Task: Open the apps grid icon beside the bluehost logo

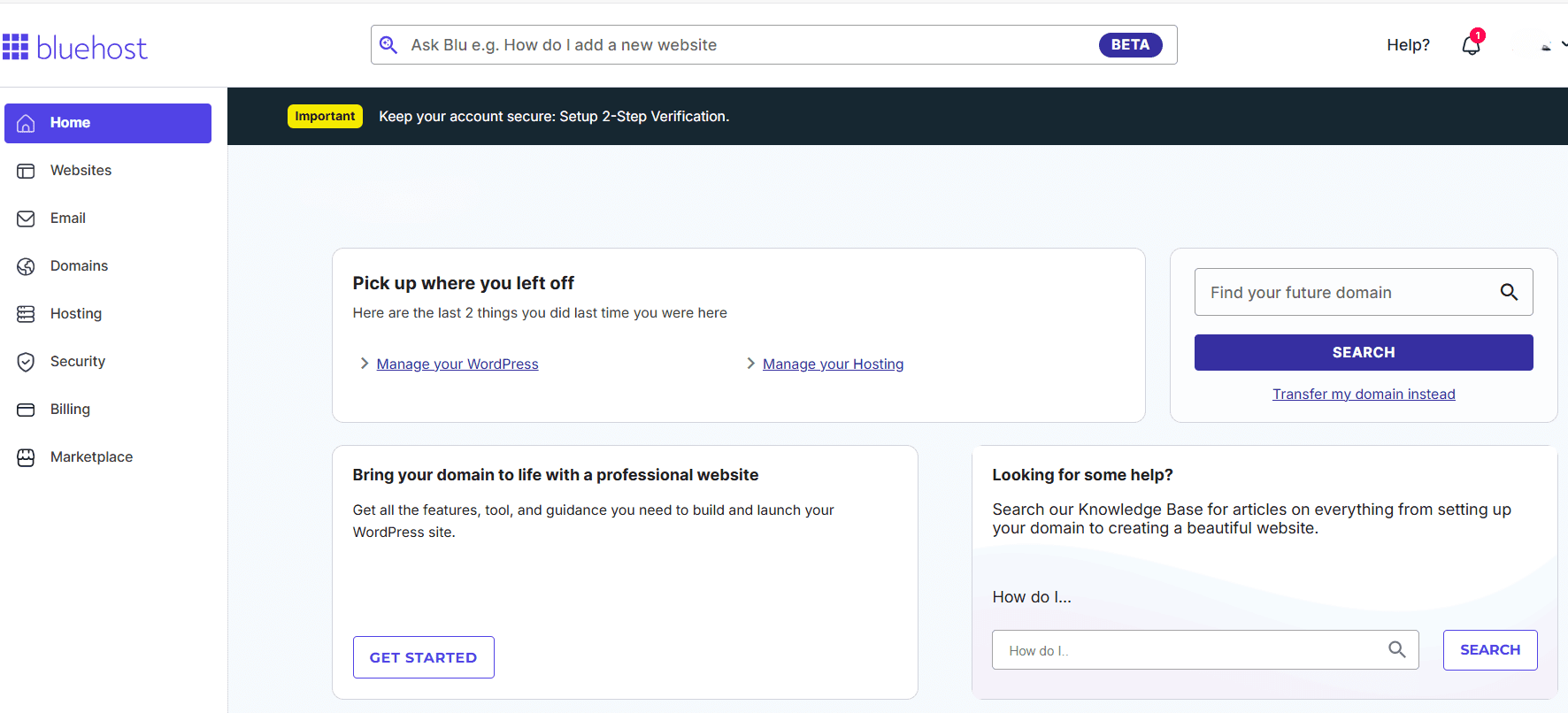Action: (x=15, y=47)
